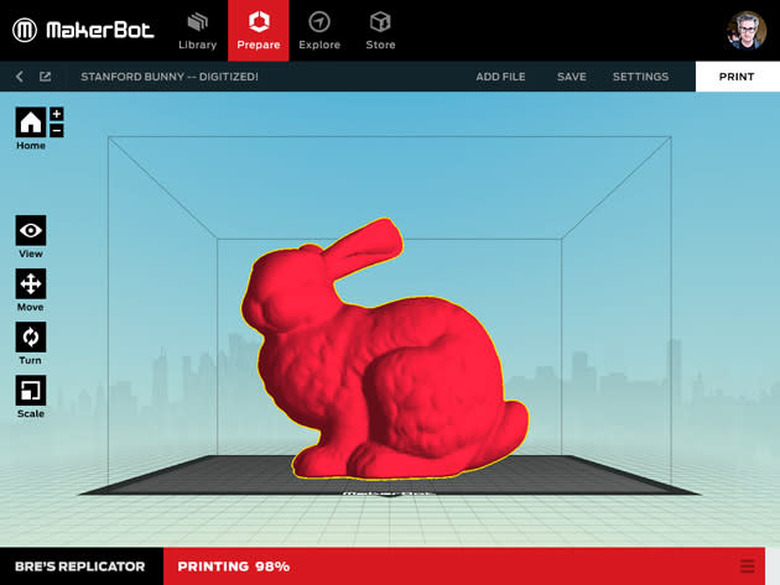The width and height of the screenshot is (780, 585).
Task: Open the View eye tool
Action: point(31,231)
